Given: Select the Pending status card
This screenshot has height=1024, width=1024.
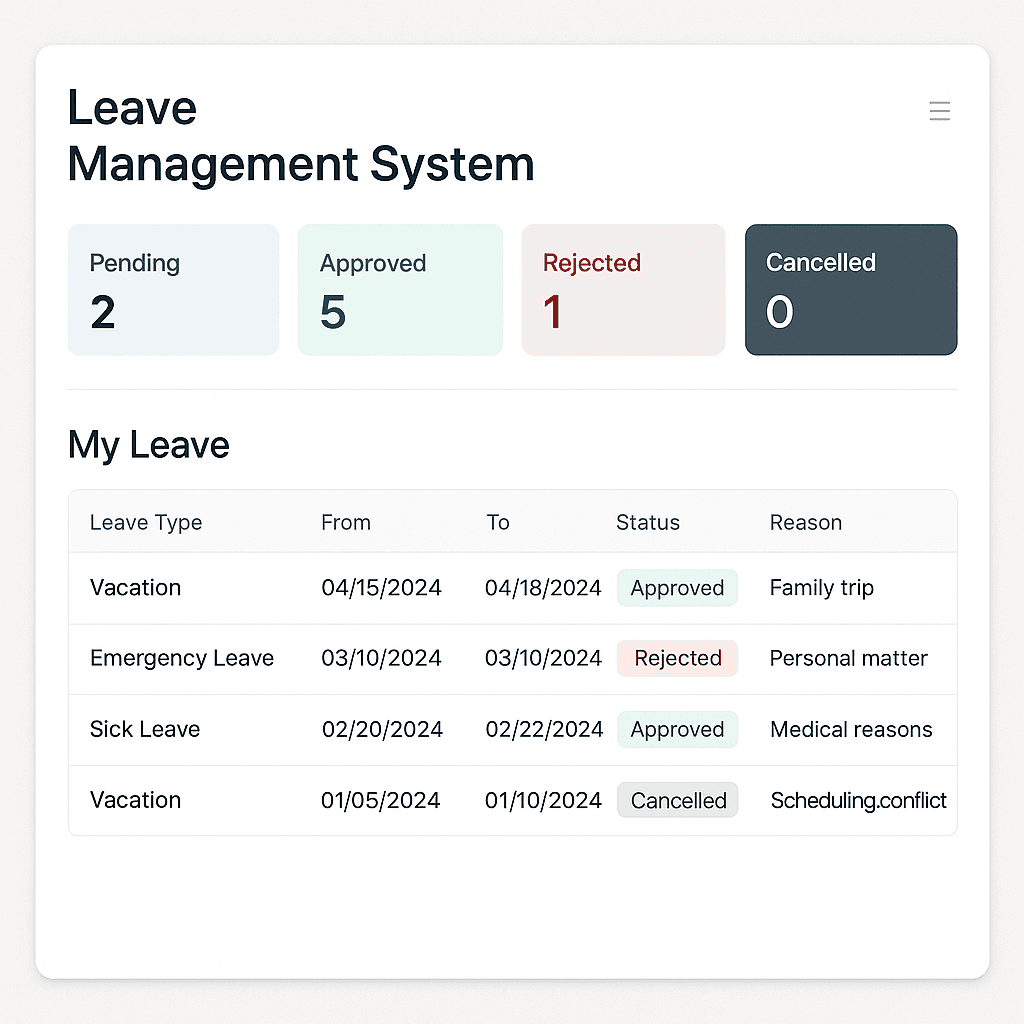Looking at the screenshot, I should point(173,290).
